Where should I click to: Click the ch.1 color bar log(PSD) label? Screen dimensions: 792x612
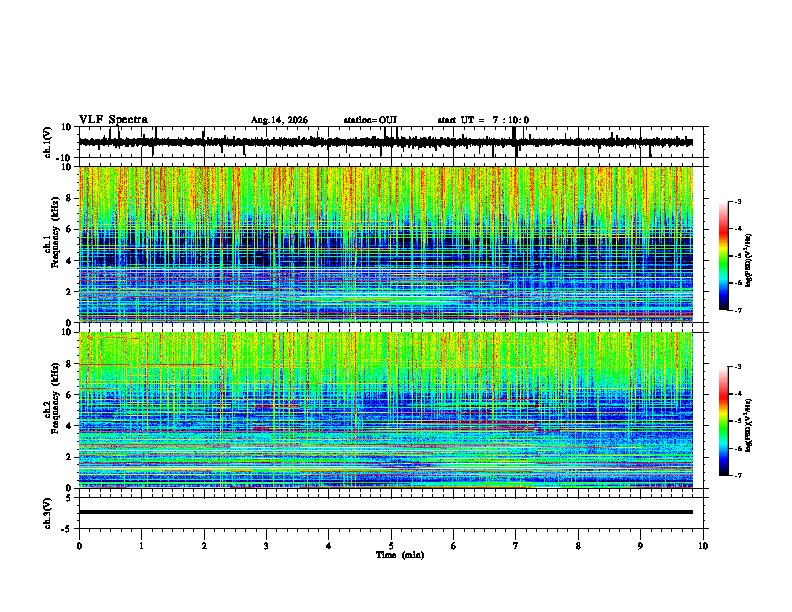(x=749, y=260)
